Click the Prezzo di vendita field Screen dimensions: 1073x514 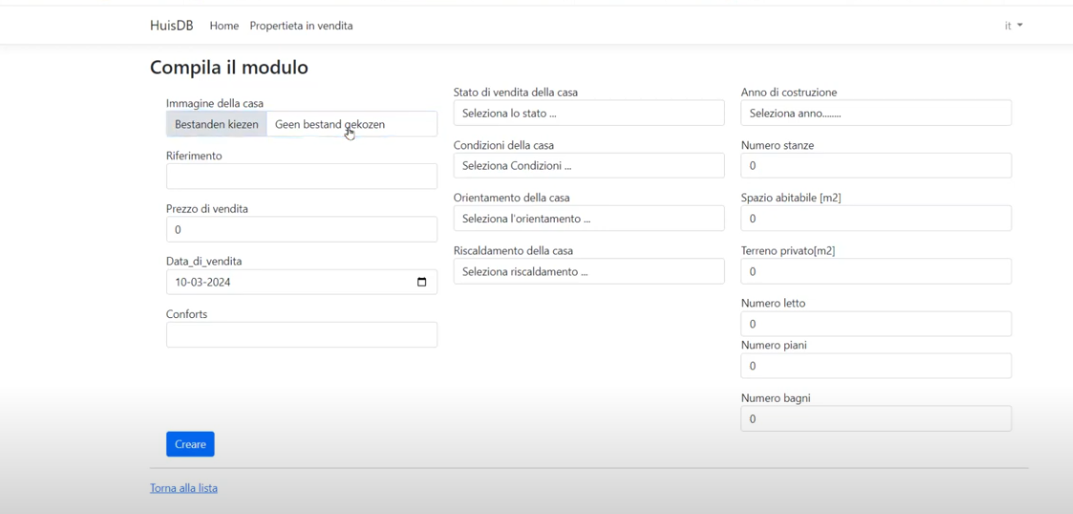[301, 230]
